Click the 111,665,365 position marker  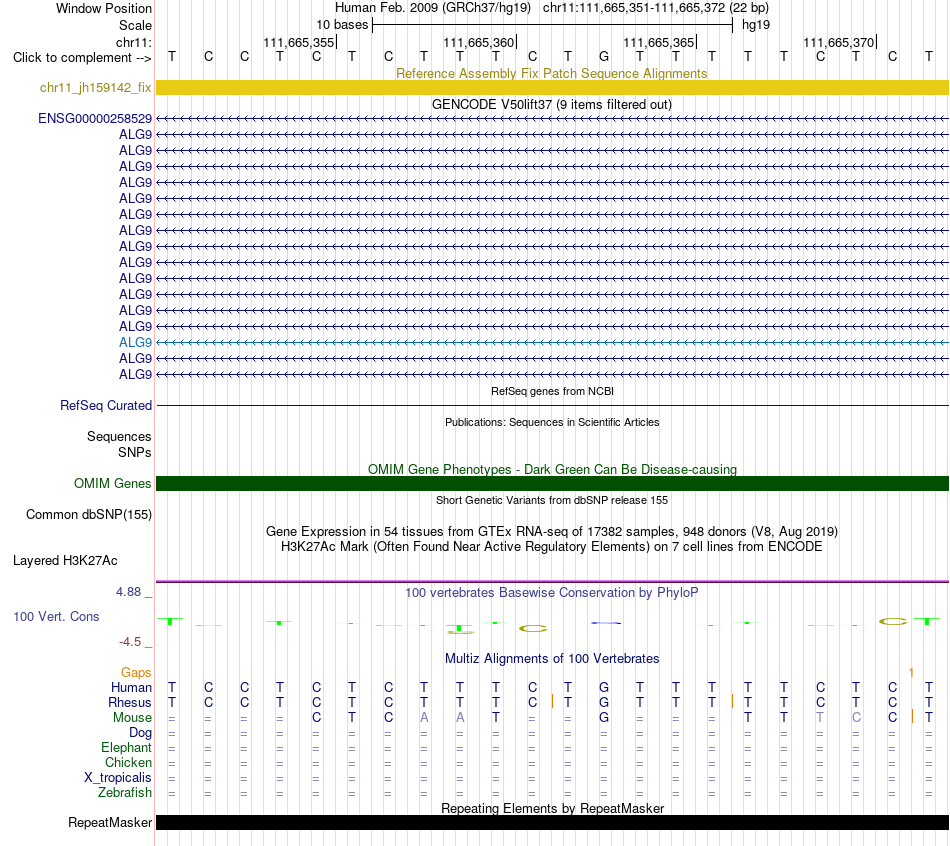click(x=659, y=42)
